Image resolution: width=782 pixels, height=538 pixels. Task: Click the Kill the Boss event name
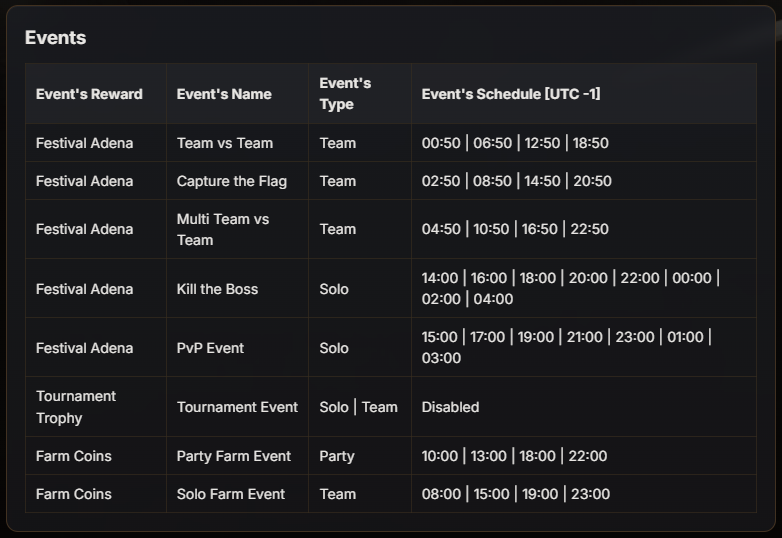point(217,289)
